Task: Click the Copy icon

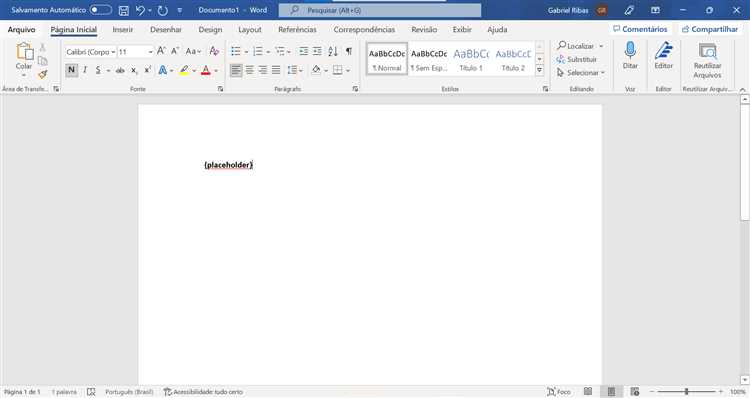Action: coord(43,61)
